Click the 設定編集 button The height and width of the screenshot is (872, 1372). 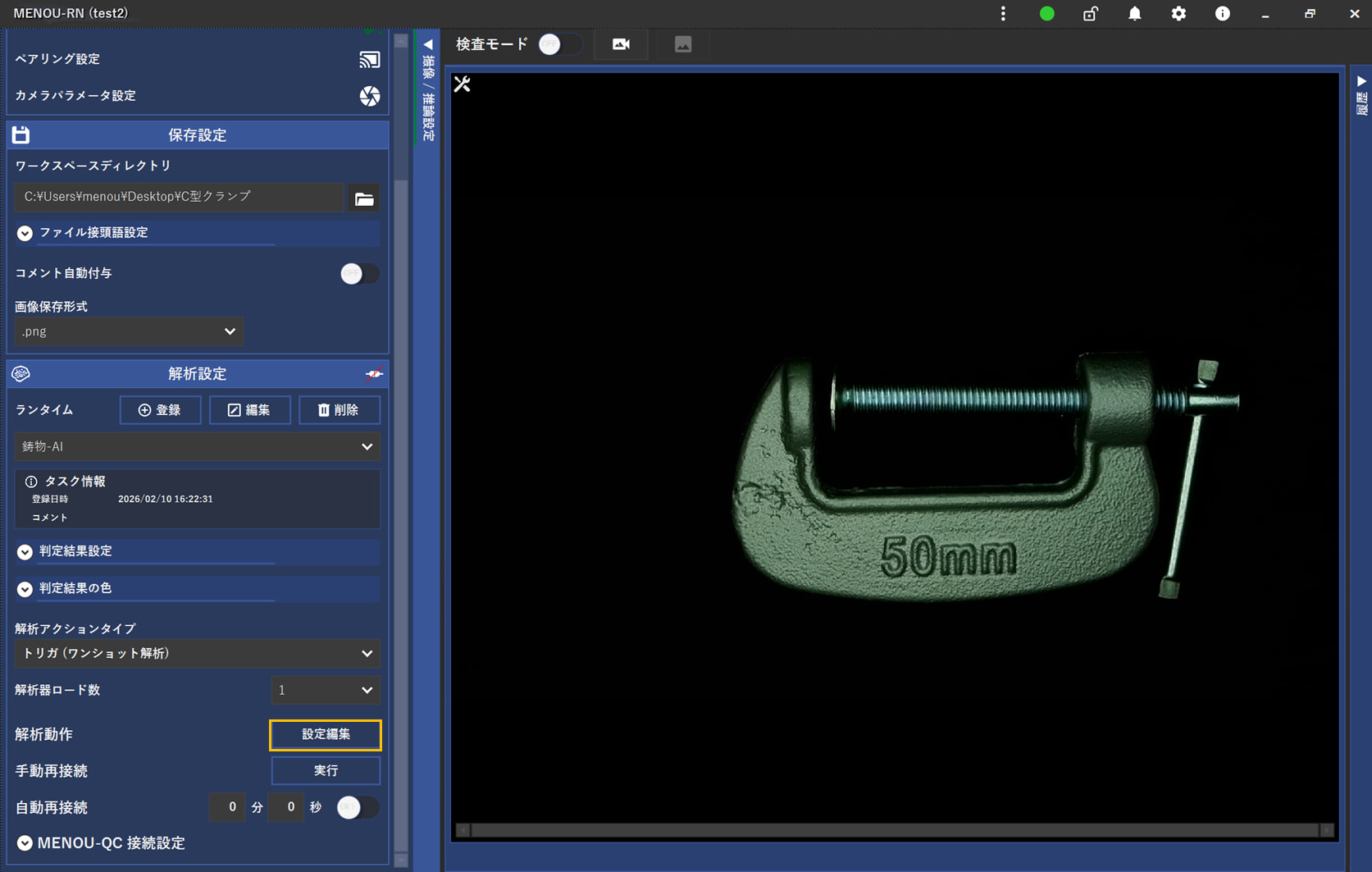click(326, 735)
